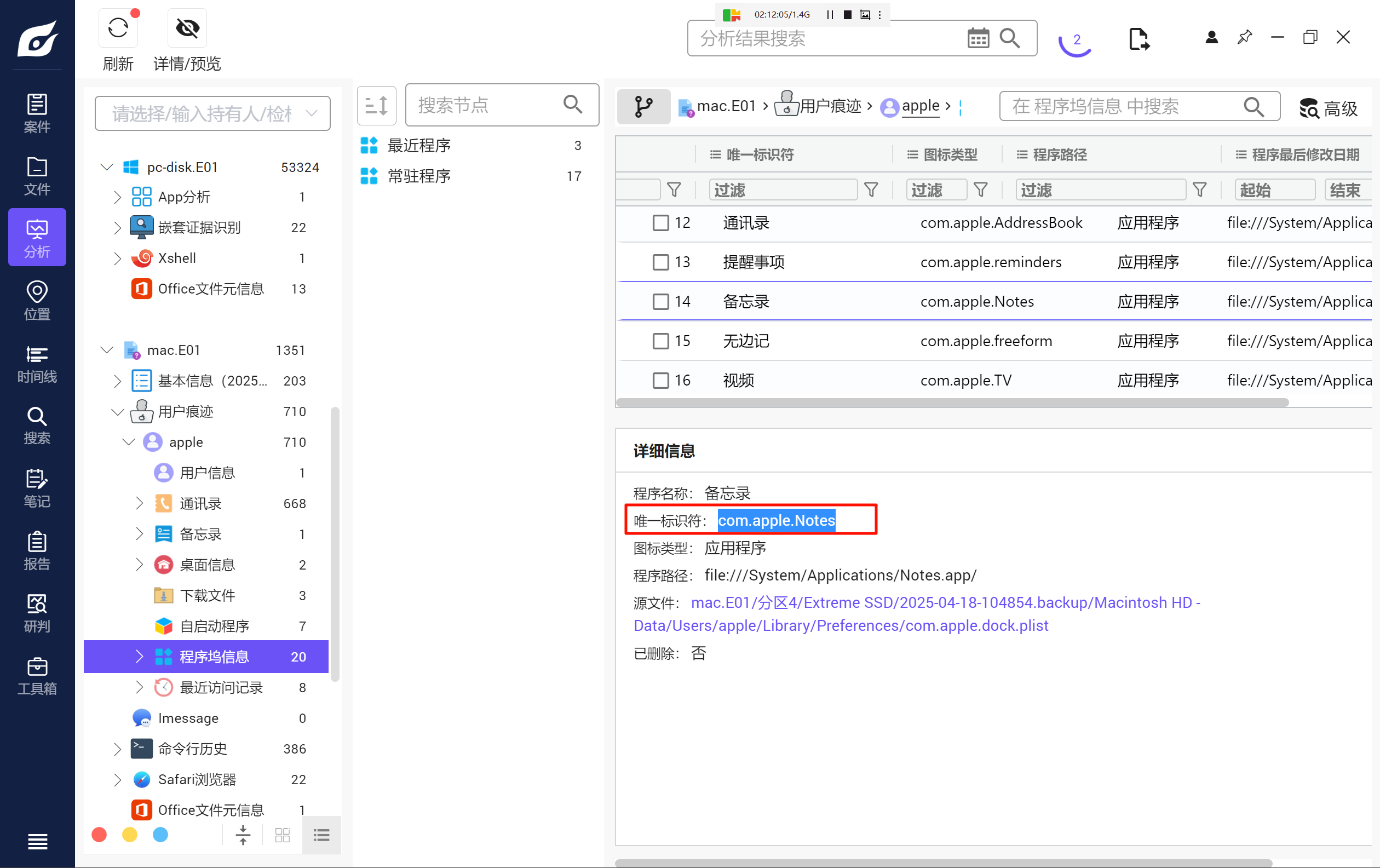
Task: Click the 唯一标识符 column header
Action: [760, 154]
